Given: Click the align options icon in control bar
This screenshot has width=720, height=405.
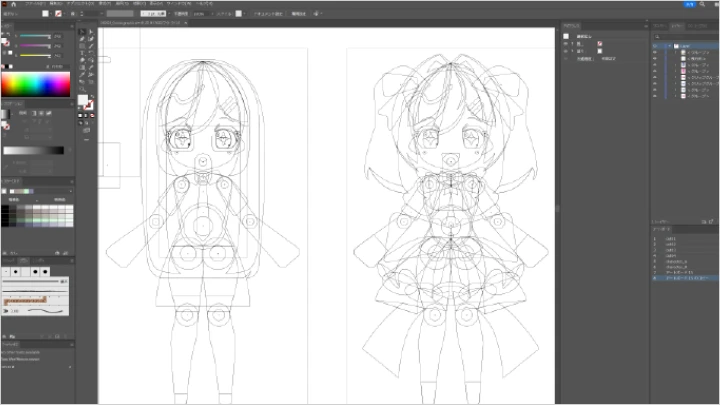Looking at the screenshot, I should 317,14.
